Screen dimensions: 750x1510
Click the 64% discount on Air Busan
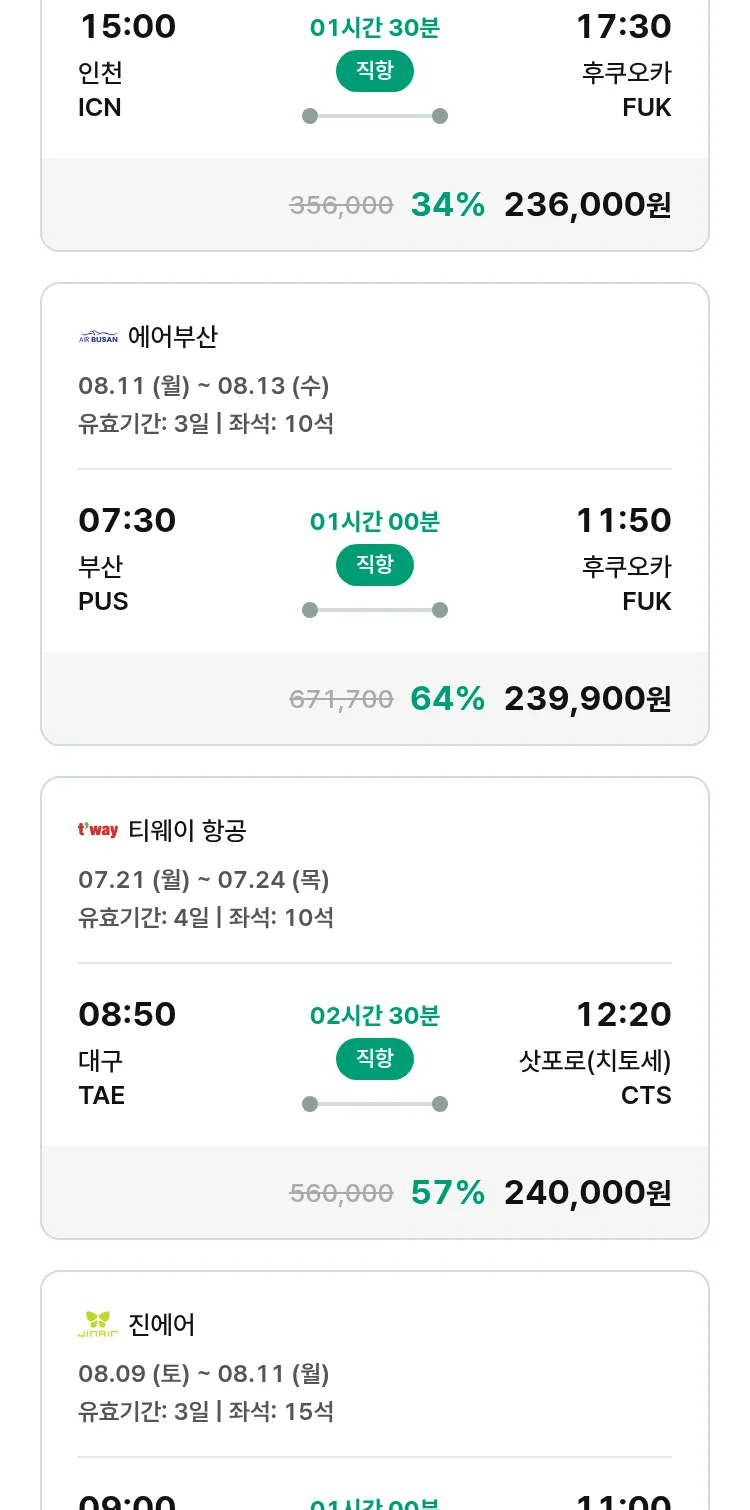[447, 699]
